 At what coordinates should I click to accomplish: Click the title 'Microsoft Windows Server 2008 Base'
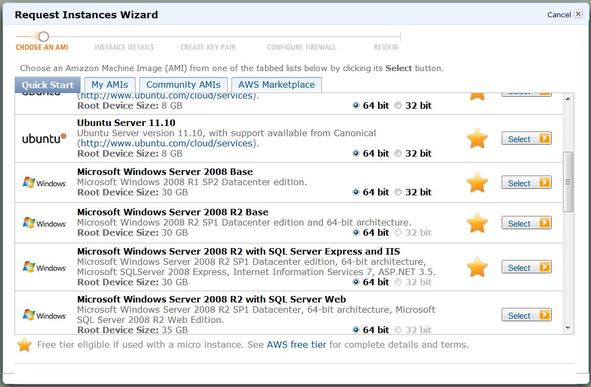pos(165,171)
